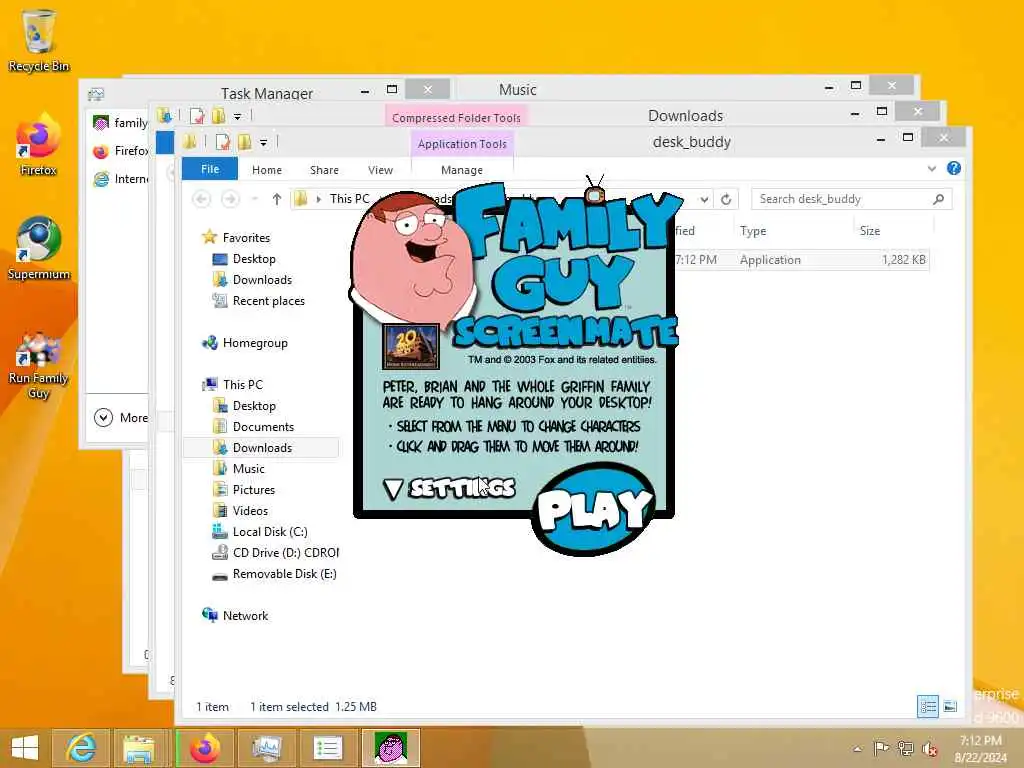The height and width of the screenshot is (768, 1024).
Task: Open Internet Explorer from taskbar
Action: 82,748
